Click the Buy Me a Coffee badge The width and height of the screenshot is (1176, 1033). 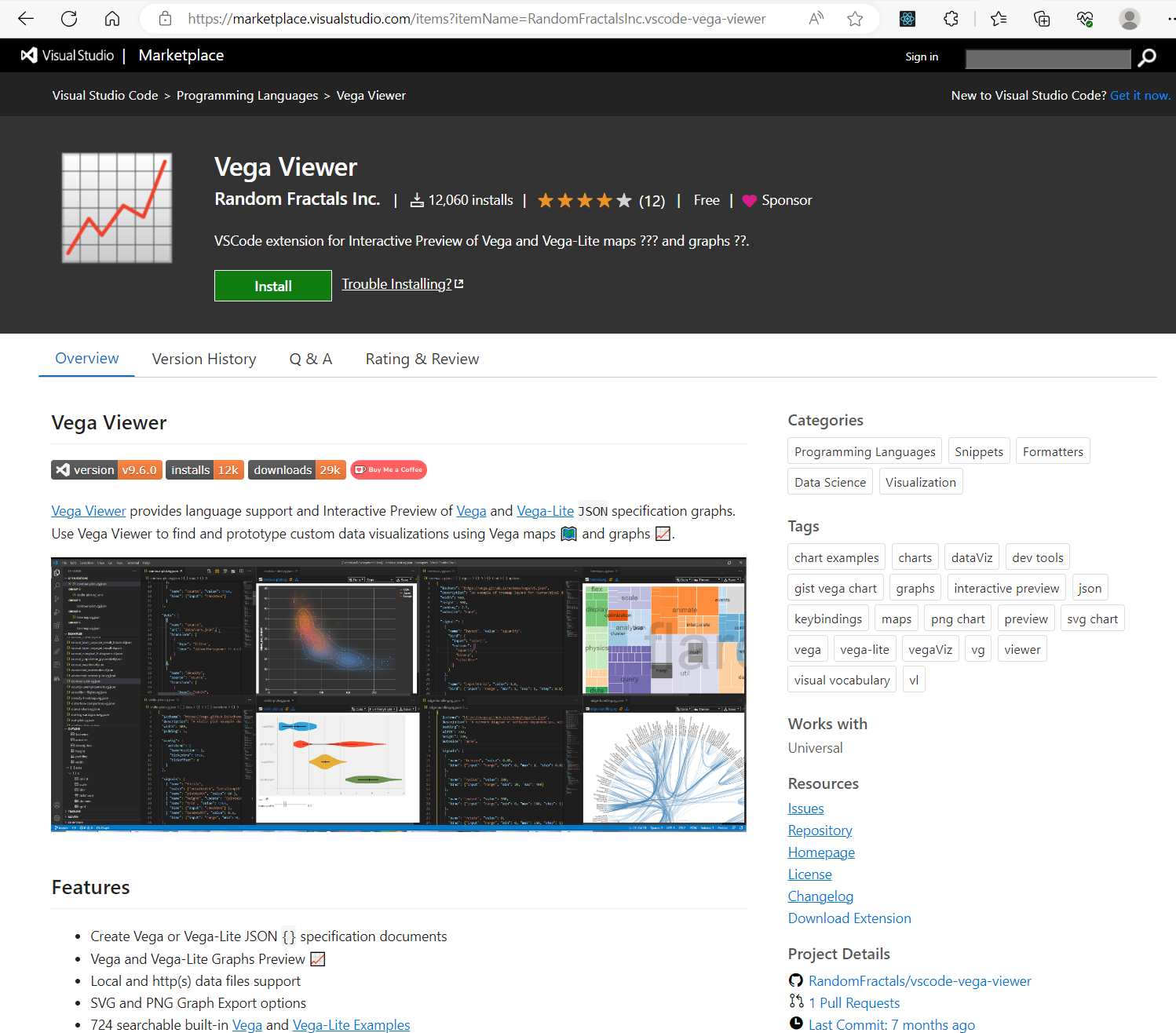coord(389,470)
